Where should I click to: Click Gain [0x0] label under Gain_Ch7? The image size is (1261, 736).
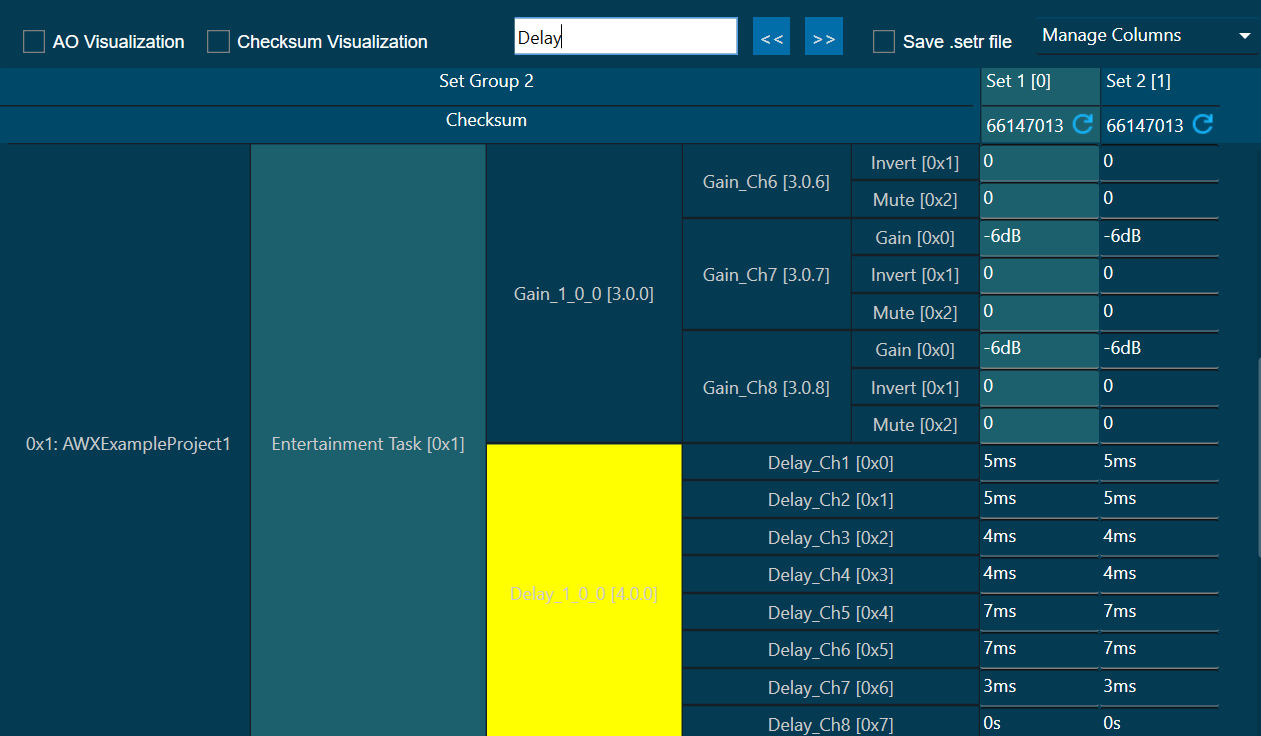click(x=915, y=238)
